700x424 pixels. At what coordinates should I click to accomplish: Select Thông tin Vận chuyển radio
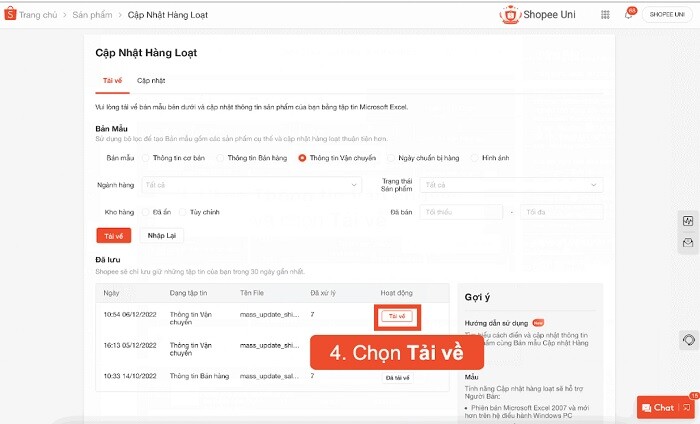point(302,158)
